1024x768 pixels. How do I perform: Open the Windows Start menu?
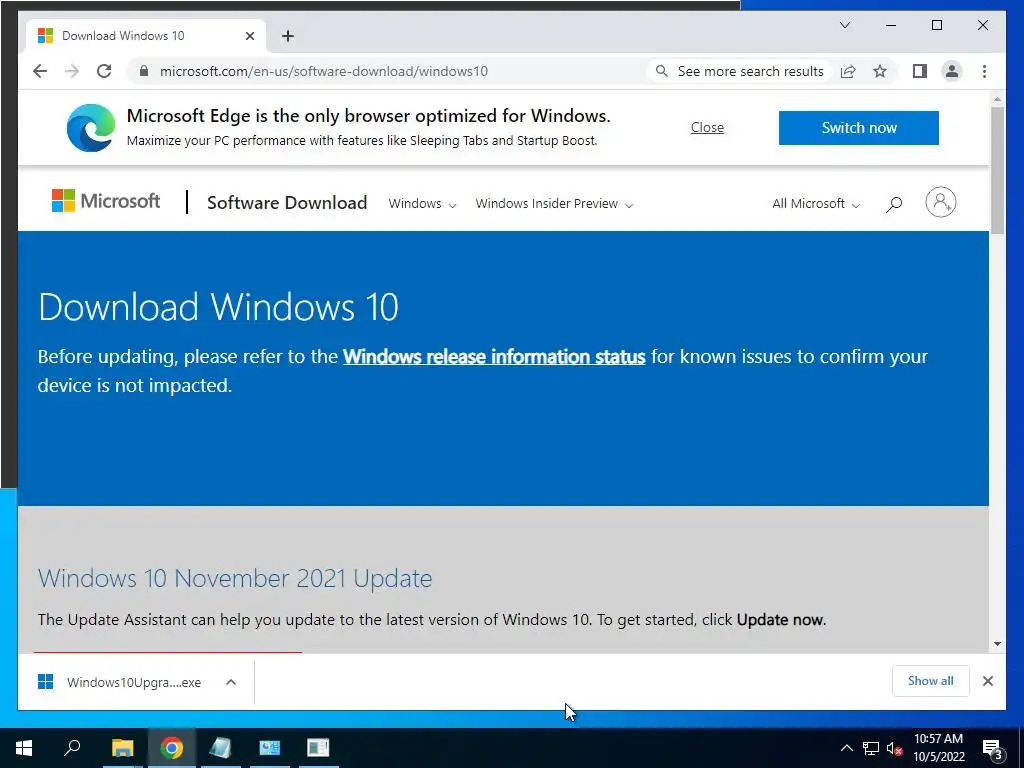(24, 748)
